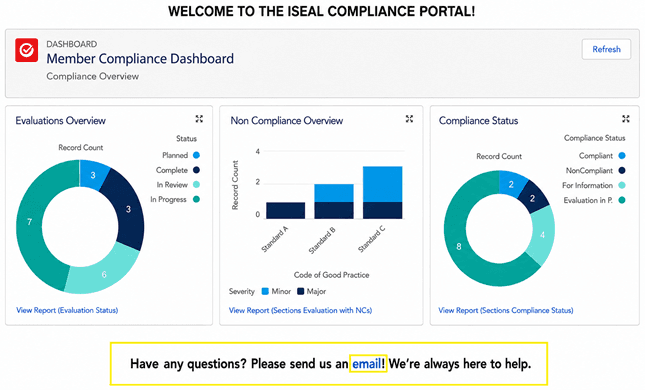Image resolution: width=645 pixels, height=390 pixels.
Task: Expand the Evaluations Overview chart
Action: tap(199, 119)
